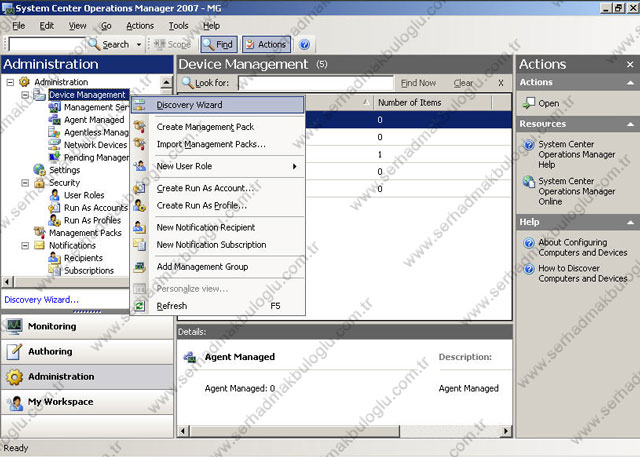
Task: Open How to Discover Computers and Devices link
Action: pyautogui.click(x=582, y=273)
